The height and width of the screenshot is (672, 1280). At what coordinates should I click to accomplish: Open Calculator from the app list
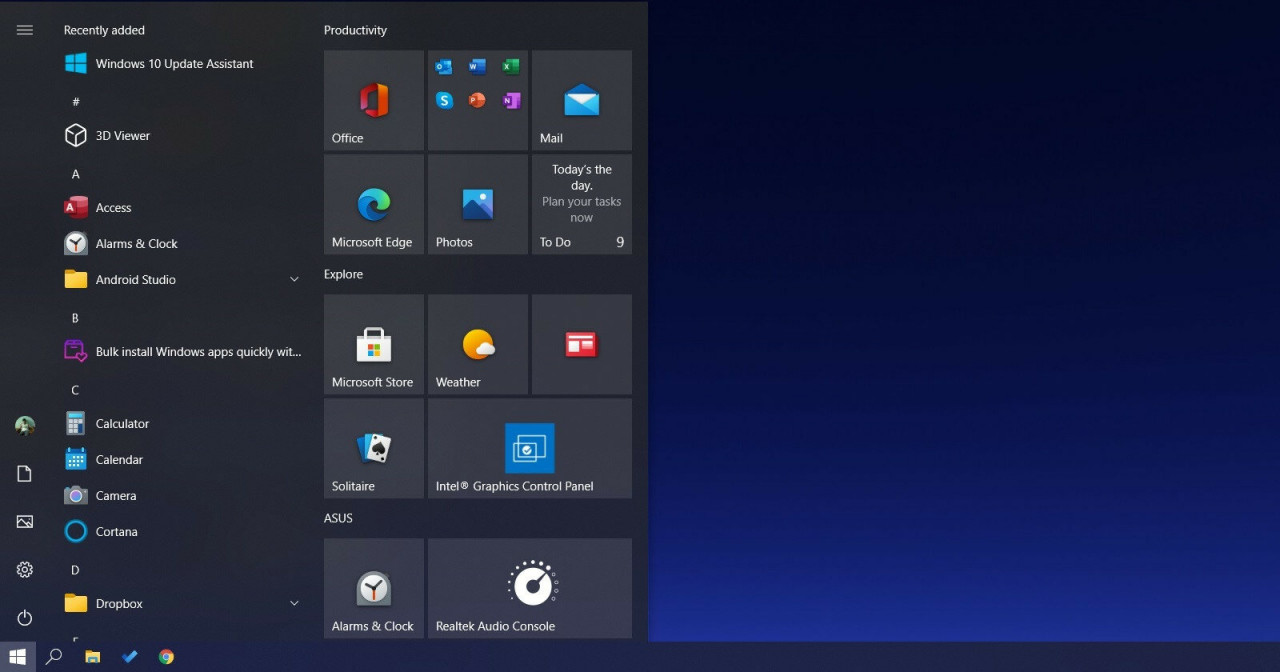coord(122,424)
